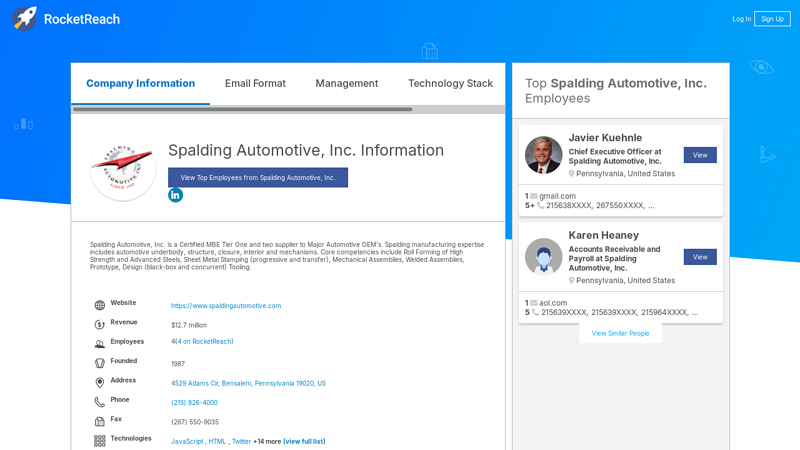The image size is (800, 450).
Task: Click the 4 on RocketReach link
Action: [x=204, y=341]
